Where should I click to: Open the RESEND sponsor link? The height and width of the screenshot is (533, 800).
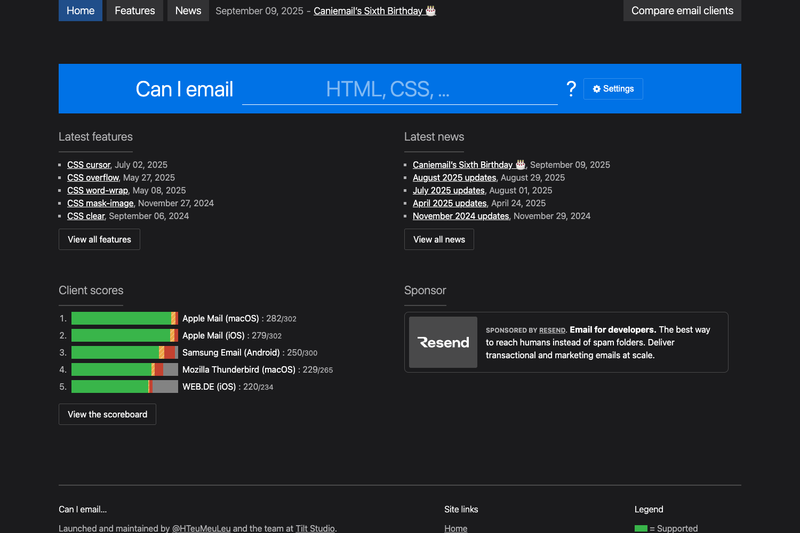pyautogui.click(x=552, y=331)
